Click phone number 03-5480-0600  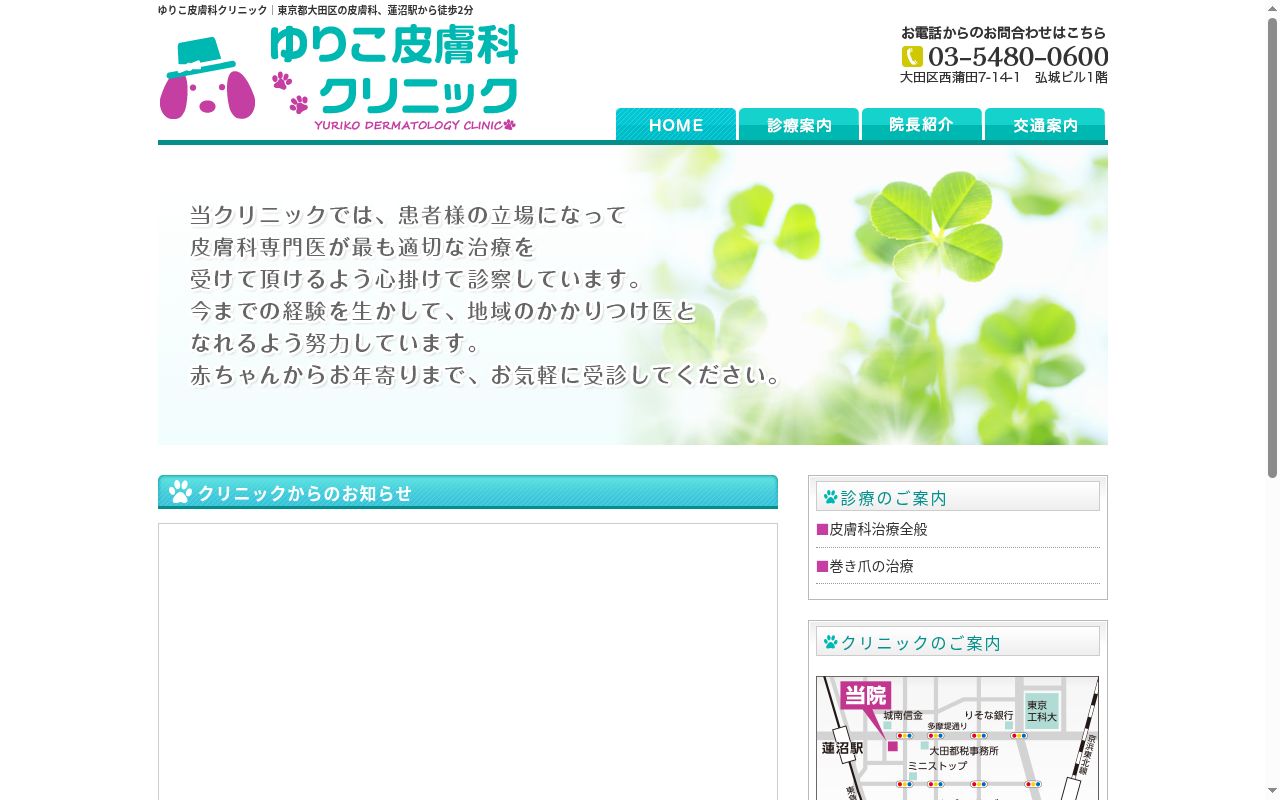tap(1018, 56)
